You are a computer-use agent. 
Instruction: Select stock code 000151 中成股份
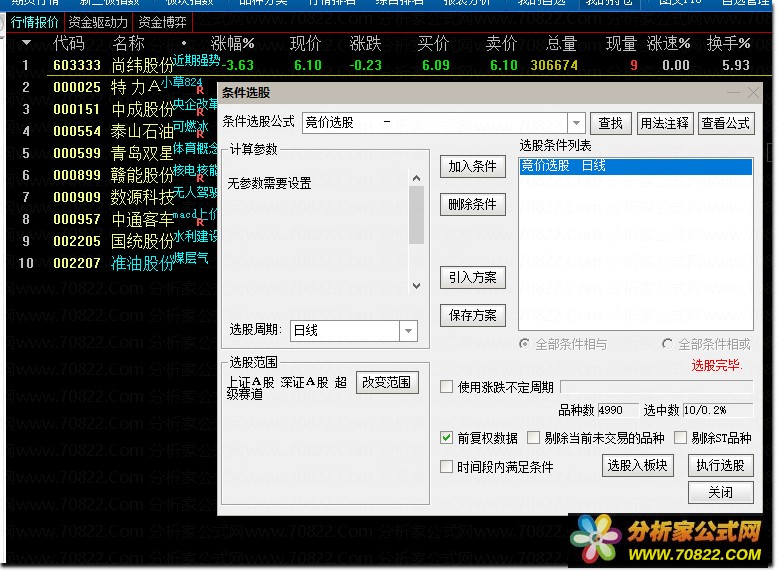click(x=77, y=109)
